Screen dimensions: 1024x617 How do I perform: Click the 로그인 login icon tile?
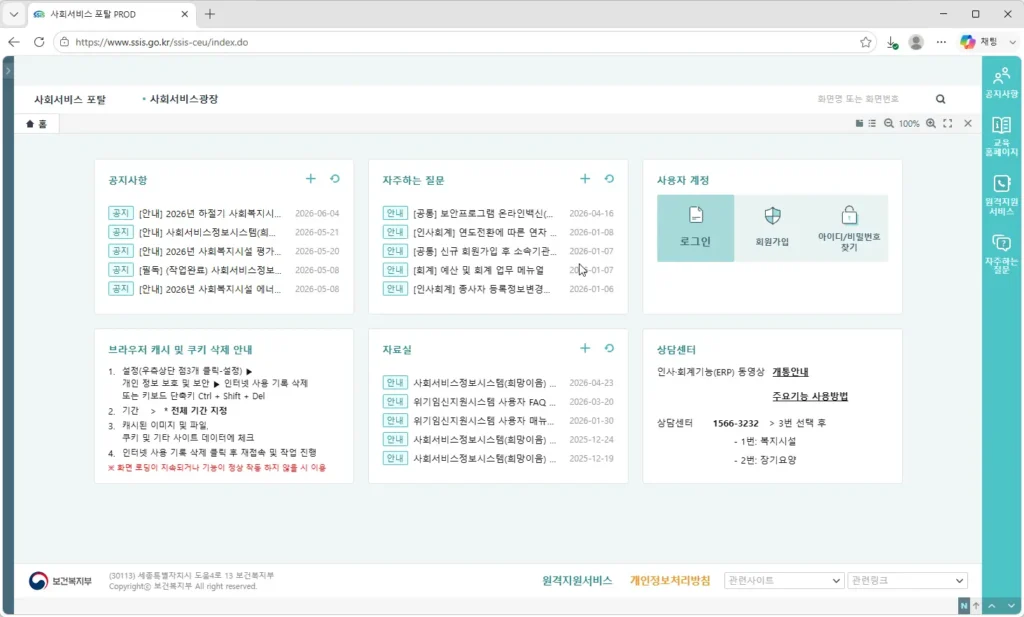pyautogui.click(x=695, y=228)
